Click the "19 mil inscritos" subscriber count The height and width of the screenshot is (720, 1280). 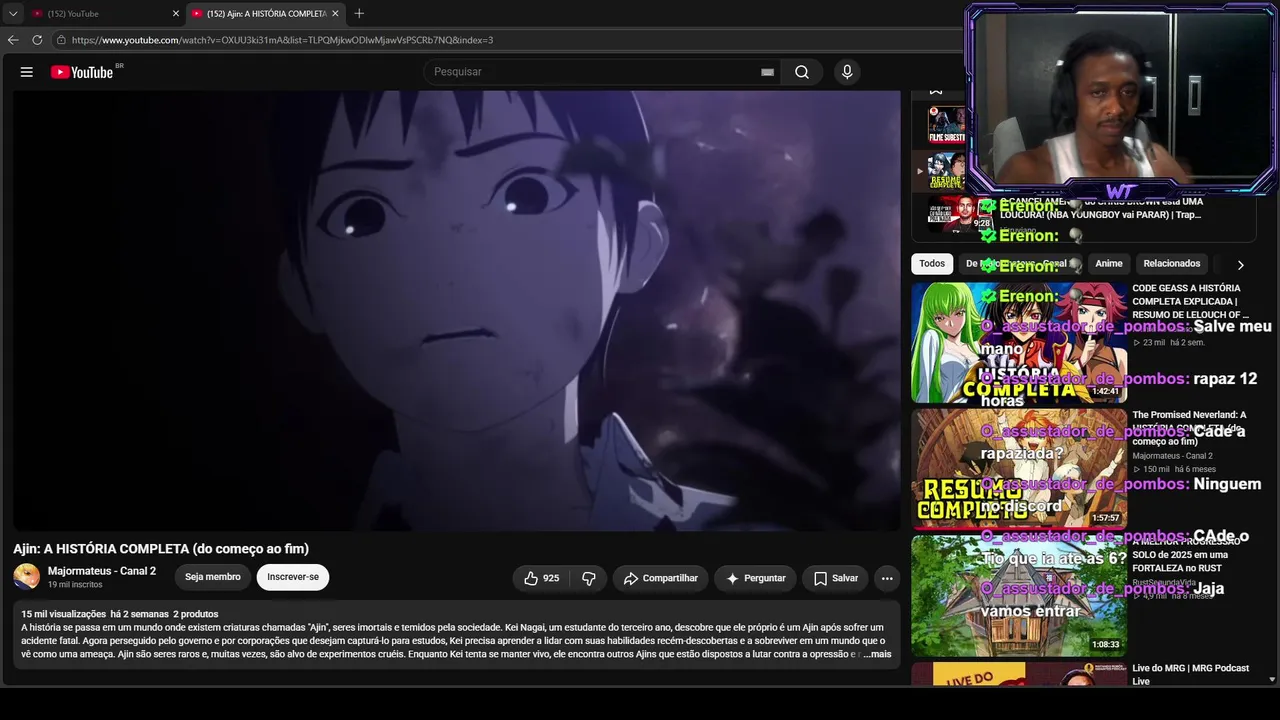75,585
